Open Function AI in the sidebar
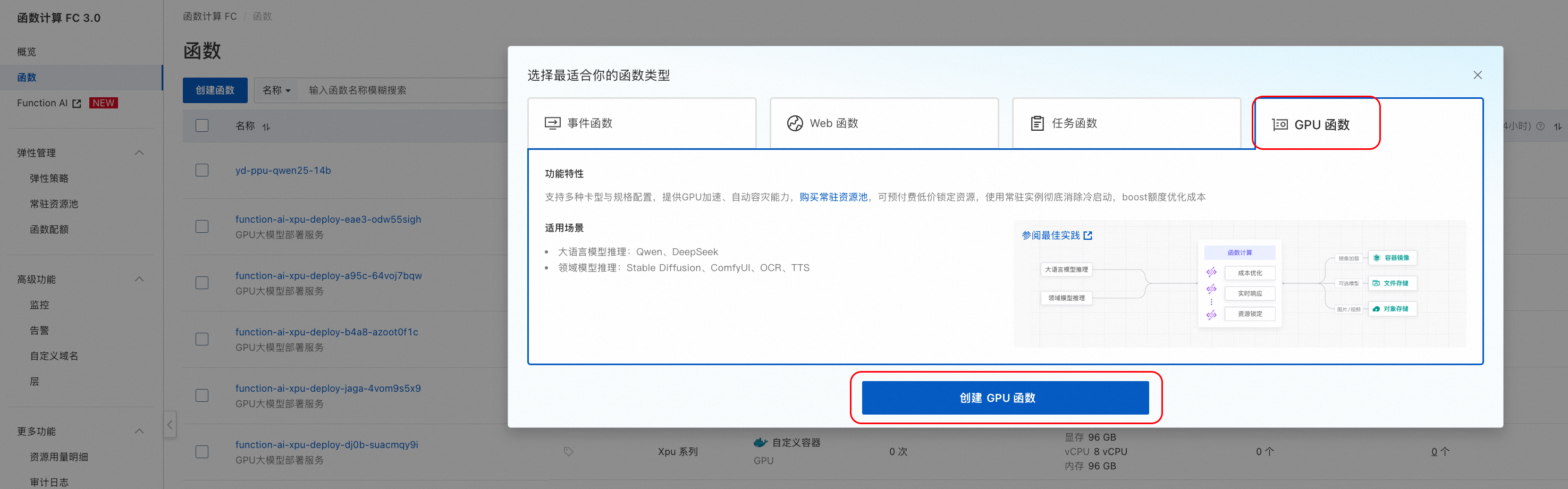The width and height of the screenshot is (1568, 489). (x=42, y=104)
